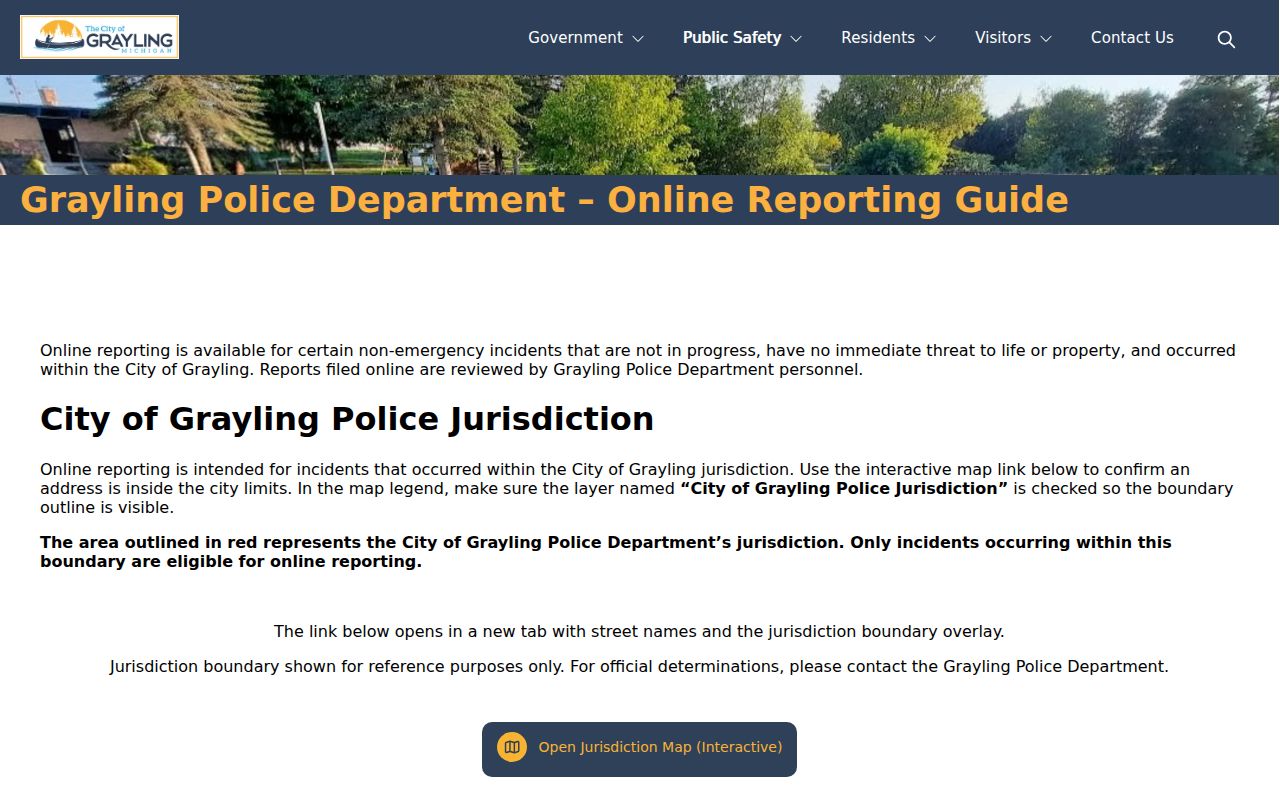Open the Government menu item
This screenshot has height=800, width=1280.
pyautogui.click(x=575, y=38)
